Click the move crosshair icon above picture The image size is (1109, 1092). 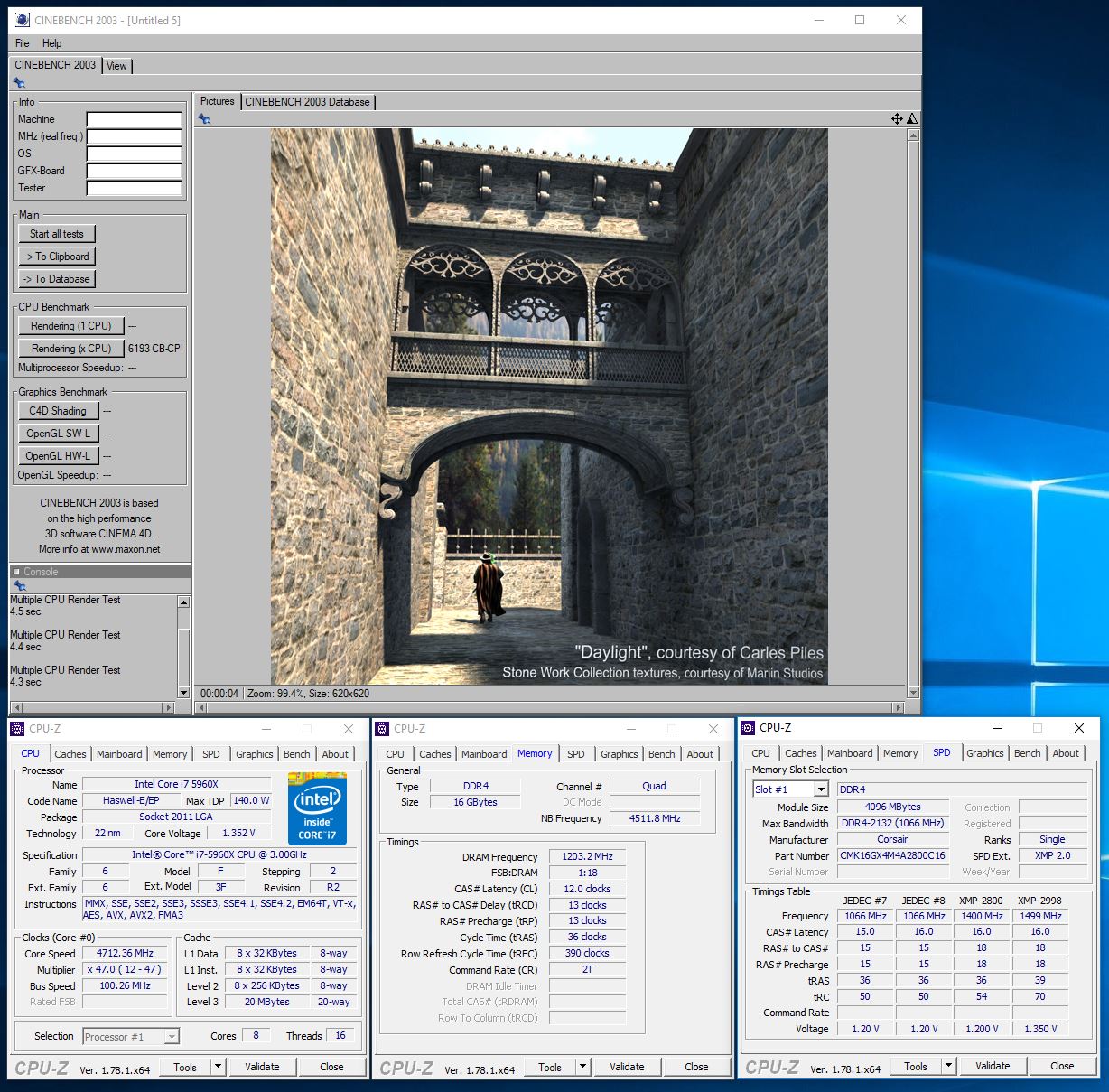click(897, 118)
